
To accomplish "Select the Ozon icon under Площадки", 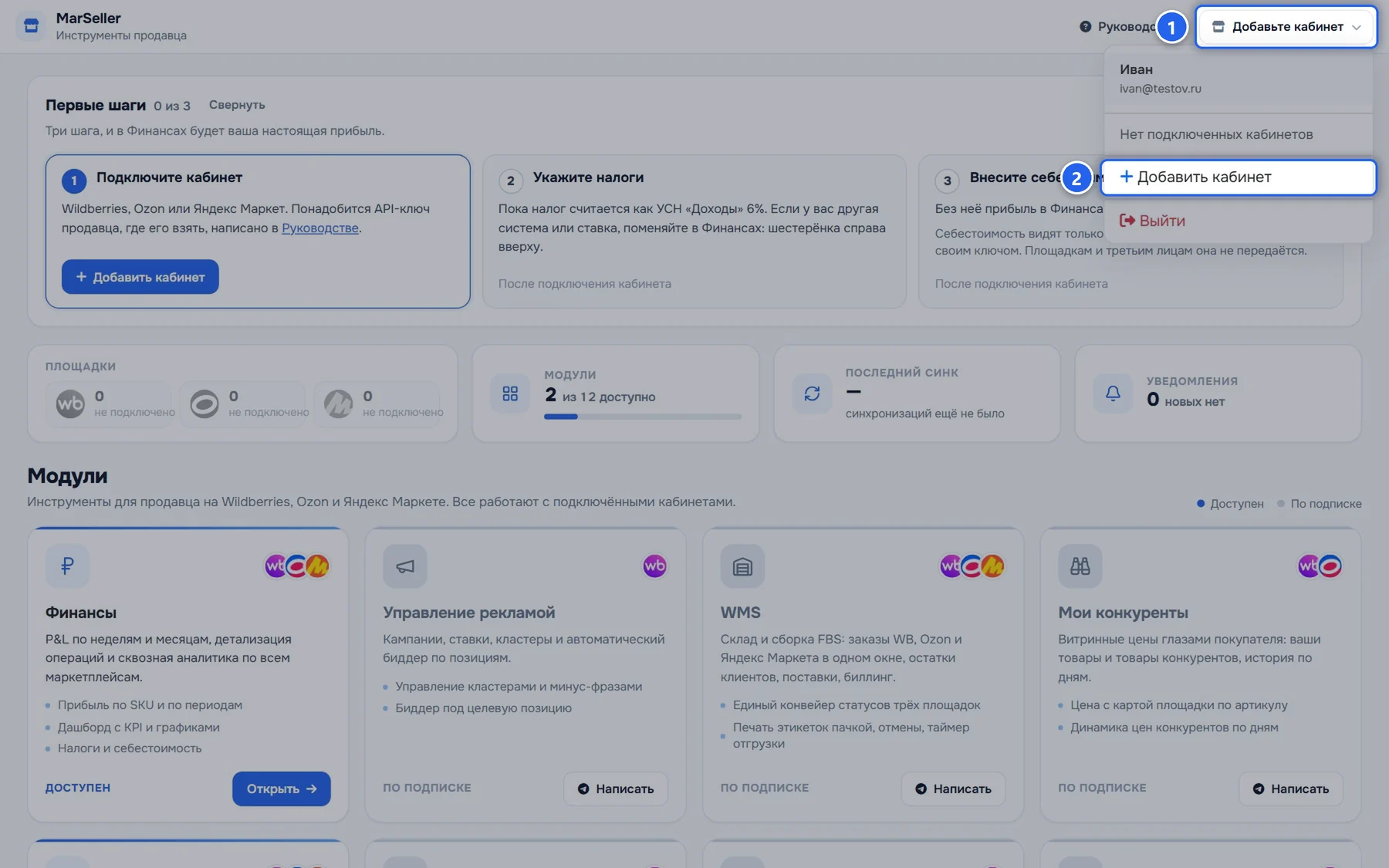I will tap(204, 404).
